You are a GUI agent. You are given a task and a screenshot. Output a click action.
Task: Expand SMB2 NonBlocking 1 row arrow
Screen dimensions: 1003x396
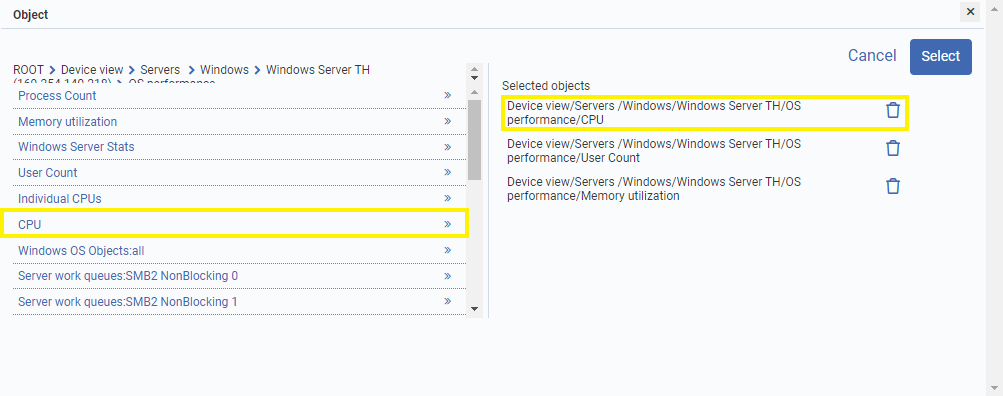click(x=448, y=301)
